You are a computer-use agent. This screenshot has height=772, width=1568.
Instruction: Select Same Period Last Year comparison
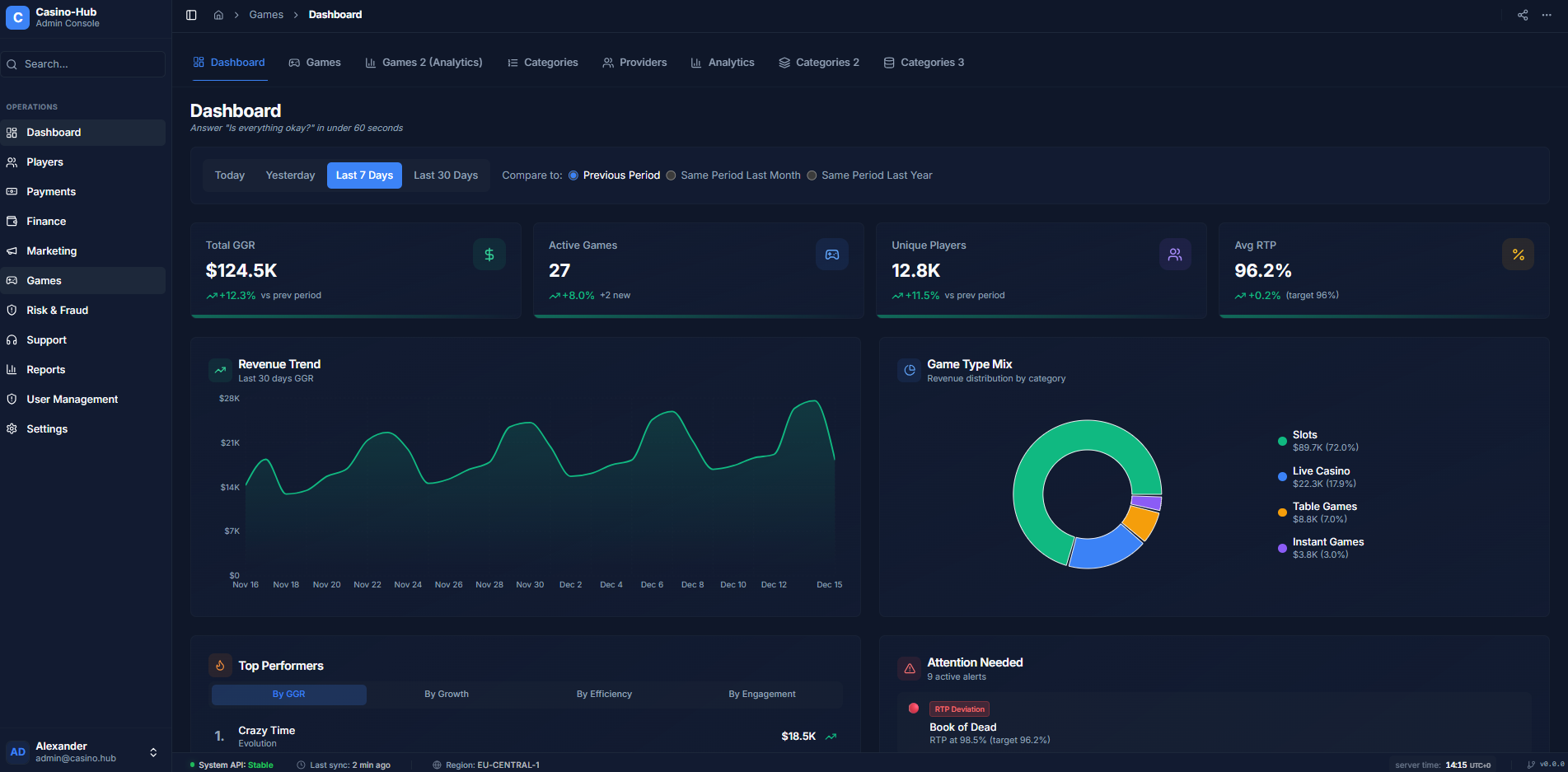click(x=812, y=175)
